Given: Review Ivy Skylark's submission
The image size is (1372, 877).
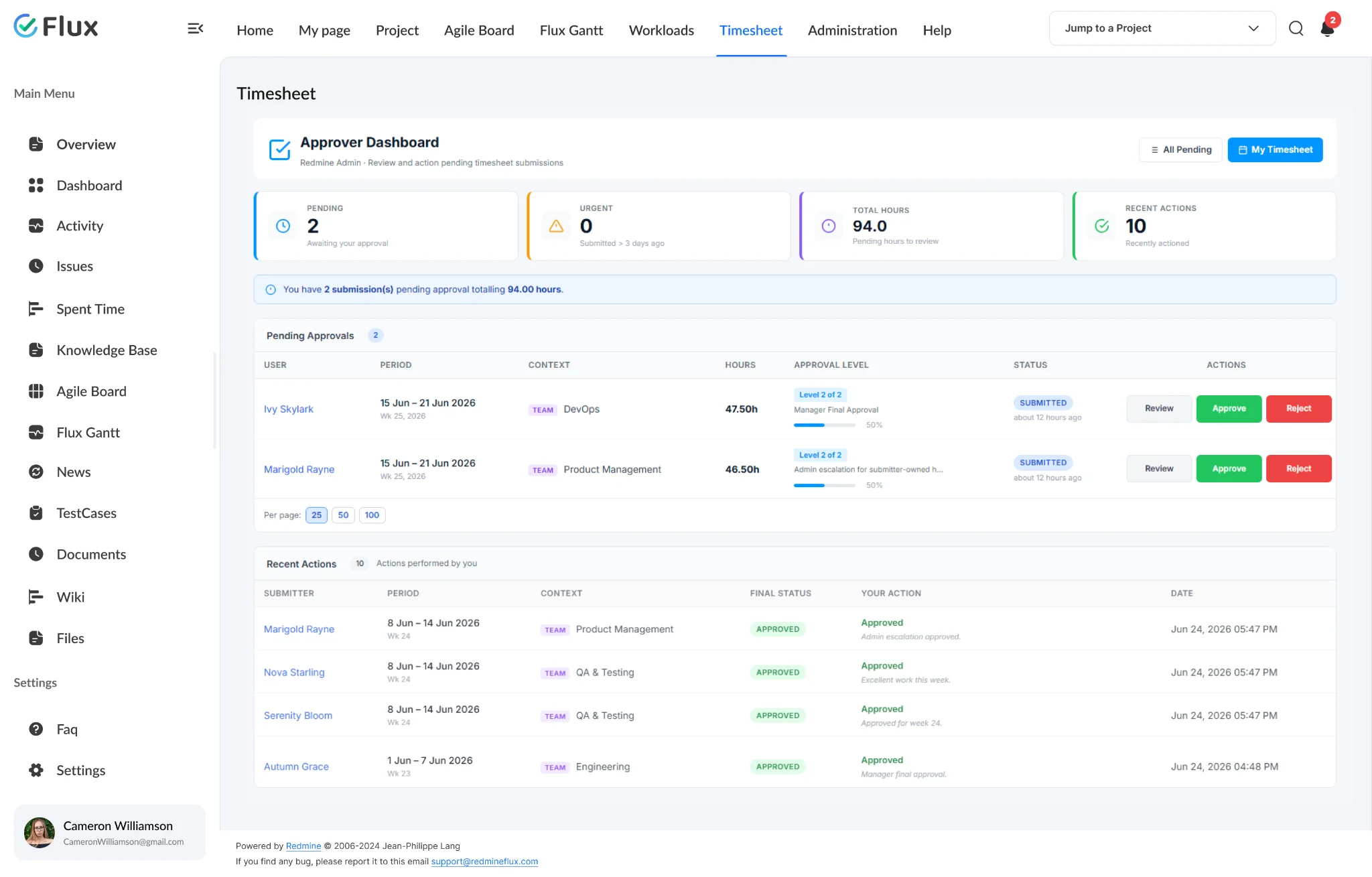Looking at the screenshot, I should (x=1159, y=409).
